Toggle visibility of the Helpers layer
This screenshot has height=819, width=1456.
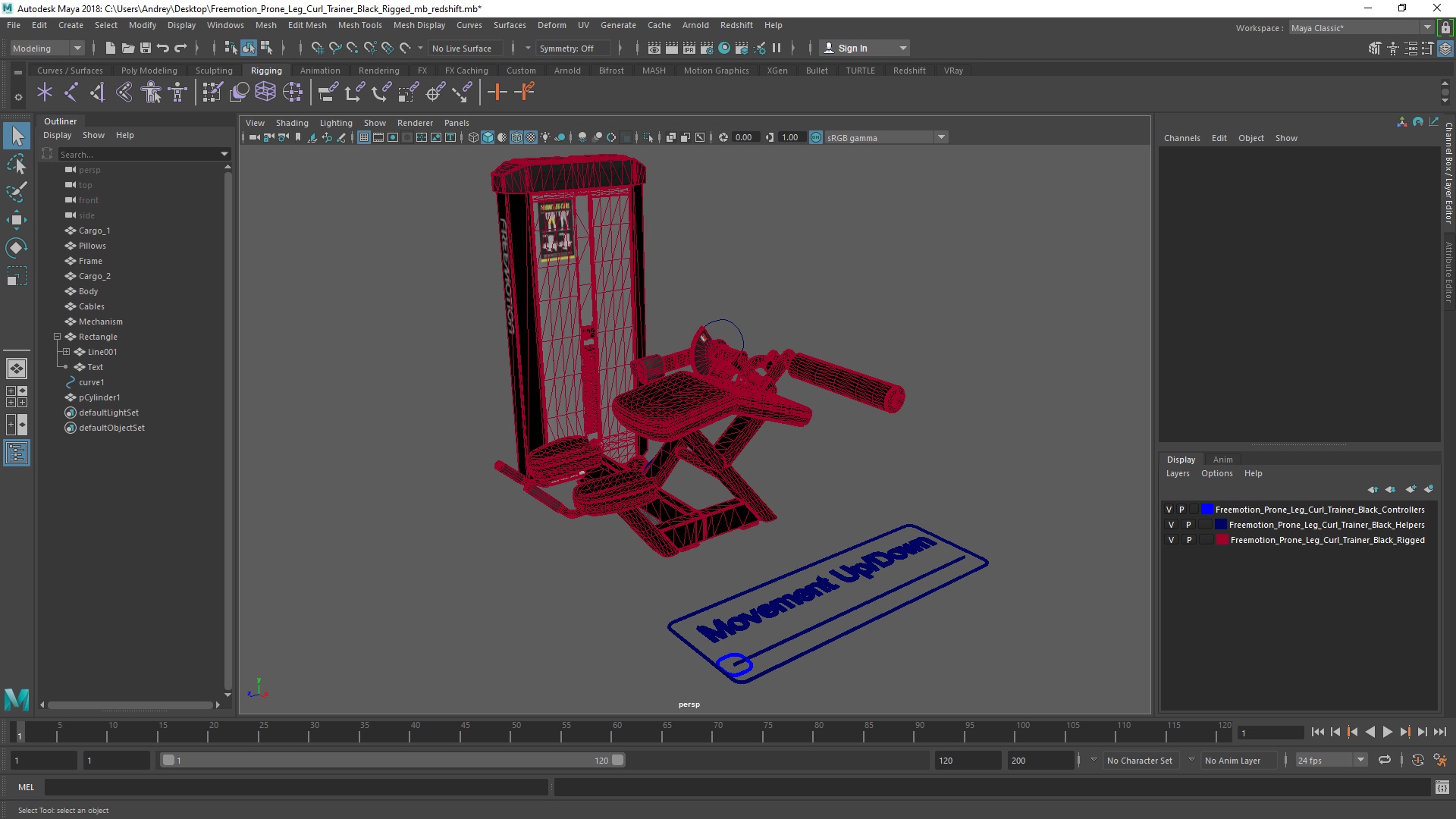click(1171, 525)
